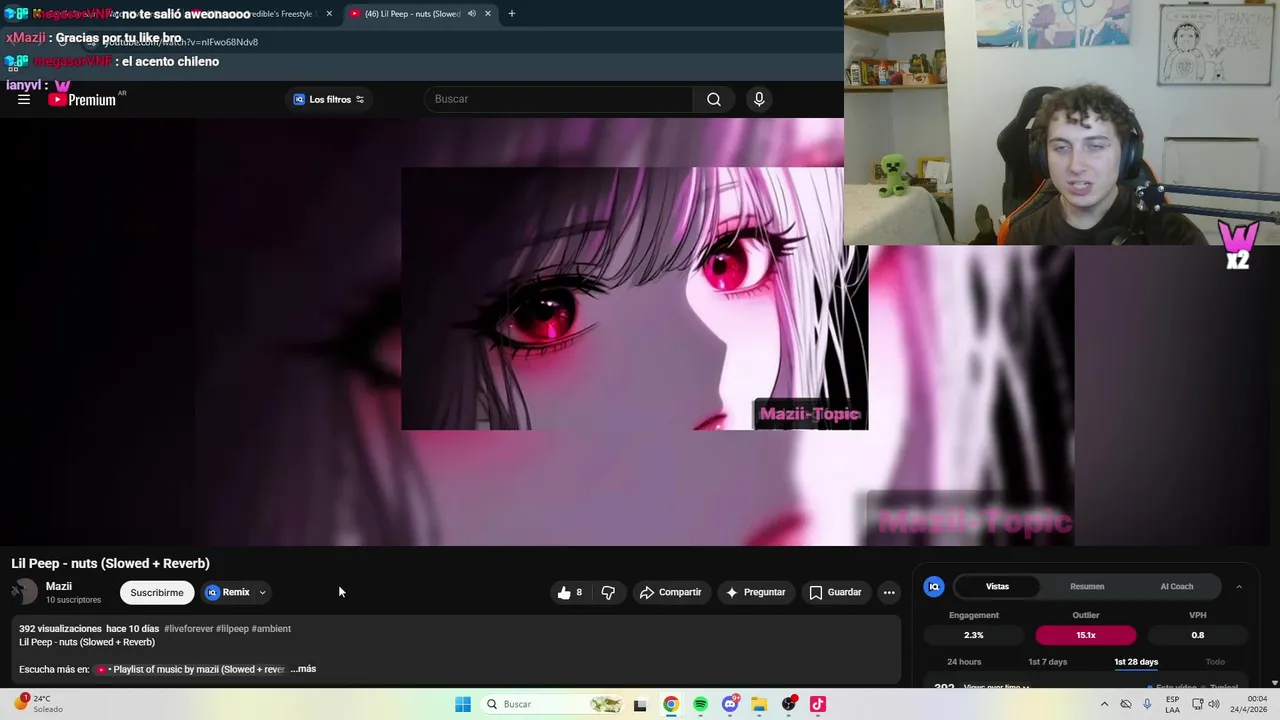Open the Preguntar AI ask button
The image size is (1280, 720).
pos(755,592)
